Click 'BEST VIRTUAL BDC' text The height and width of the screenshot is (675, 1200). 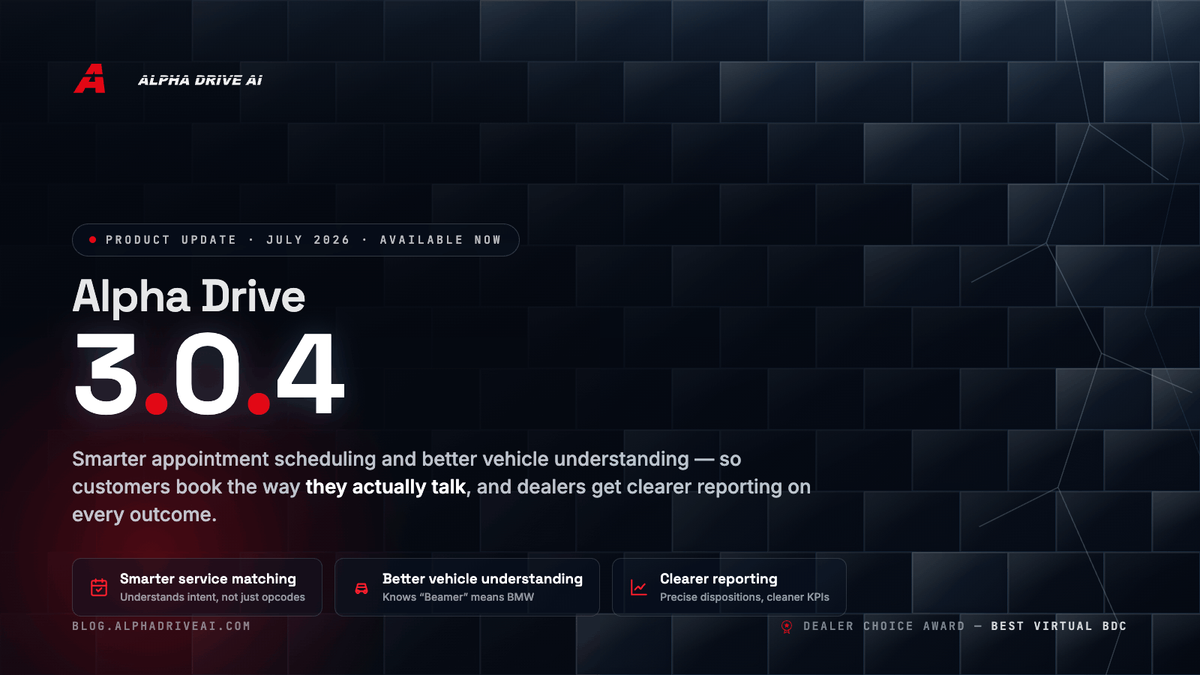pyautogui.click(x=1059, y=626)
